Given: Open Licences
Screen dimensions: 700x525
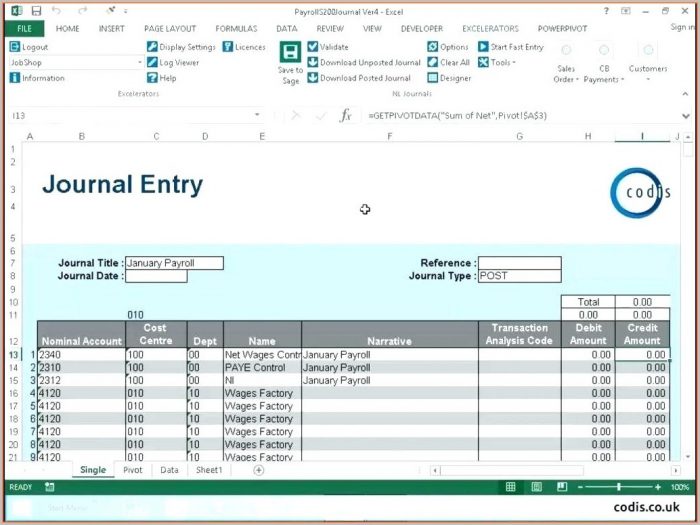Looking at the screenshot, I should click(244, 47).
